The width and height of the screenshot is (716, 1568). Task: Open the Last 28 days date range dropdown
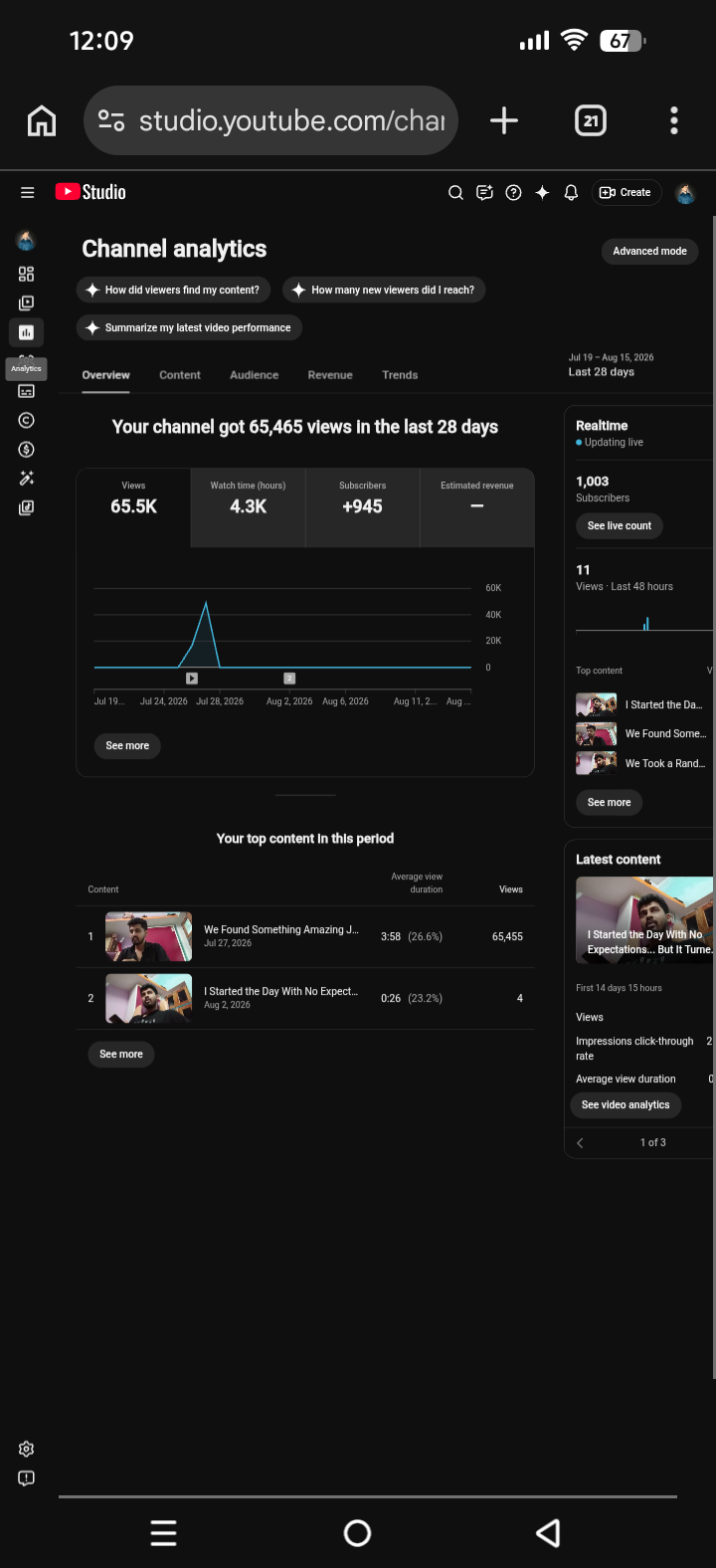634,365
